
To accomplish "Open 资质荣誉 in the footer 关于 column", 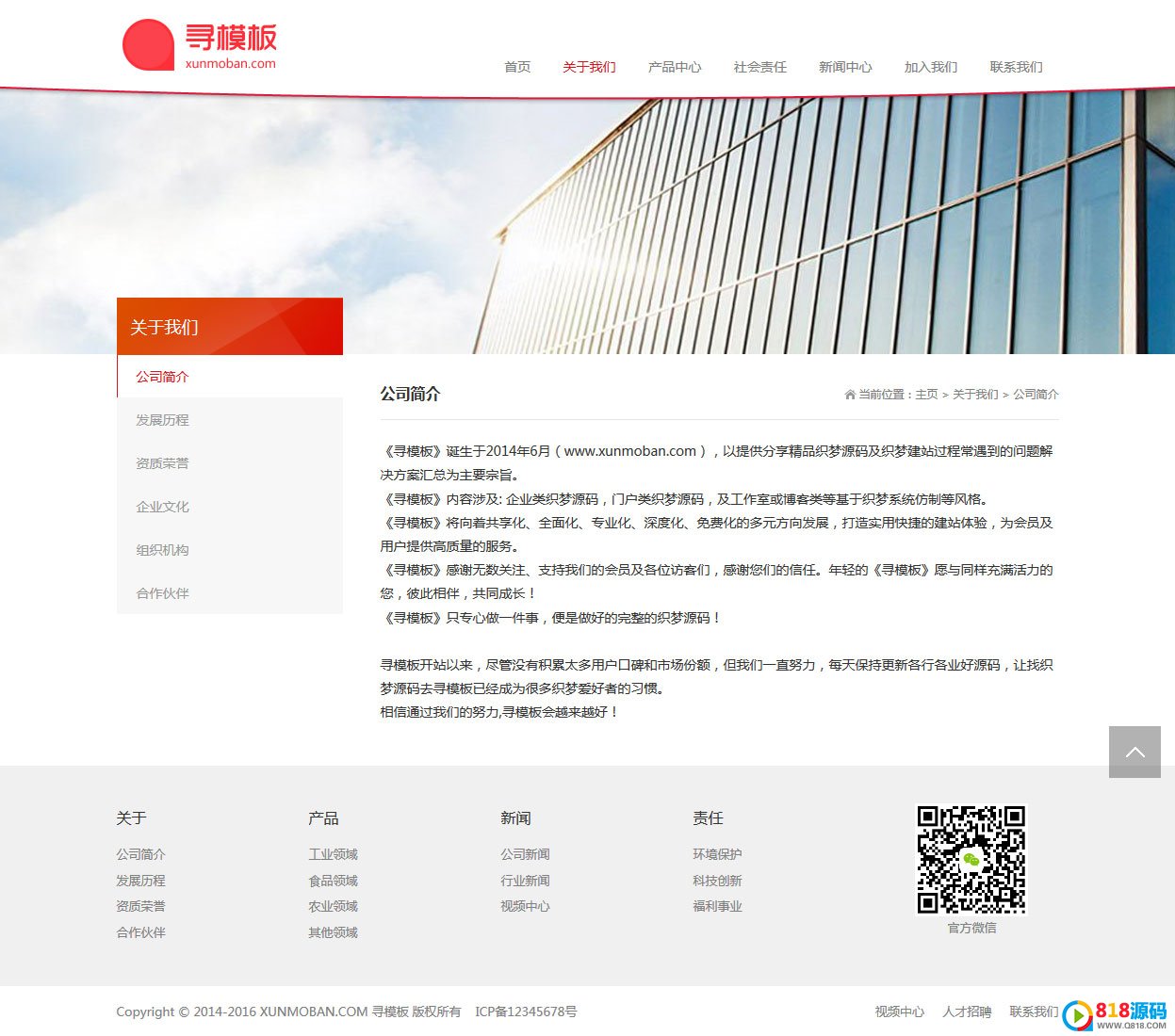I will pyautogui.click(x=141, y=906).
